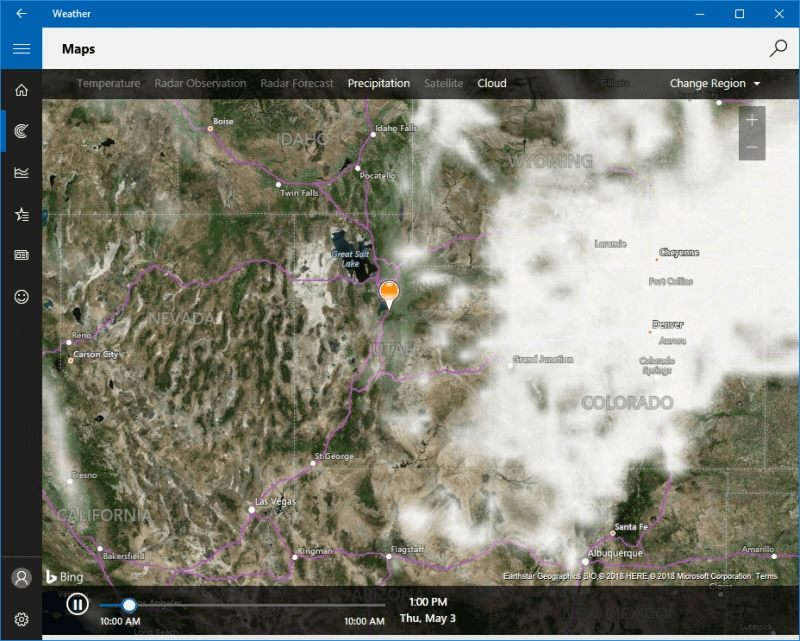Expand the Change Region dropdown
The image size is (800, 641).
coord(715,83)
